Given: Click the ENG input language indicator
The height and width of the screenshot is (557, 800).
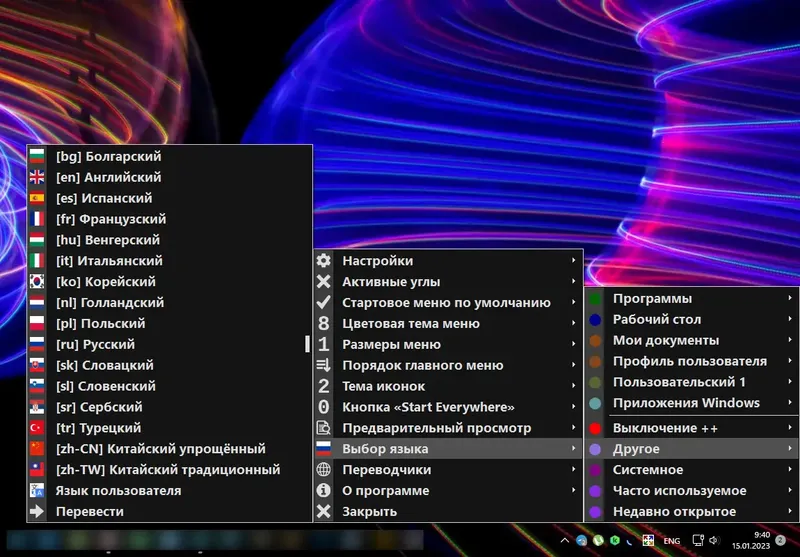Looking at the screenshot, I should 671,541.
